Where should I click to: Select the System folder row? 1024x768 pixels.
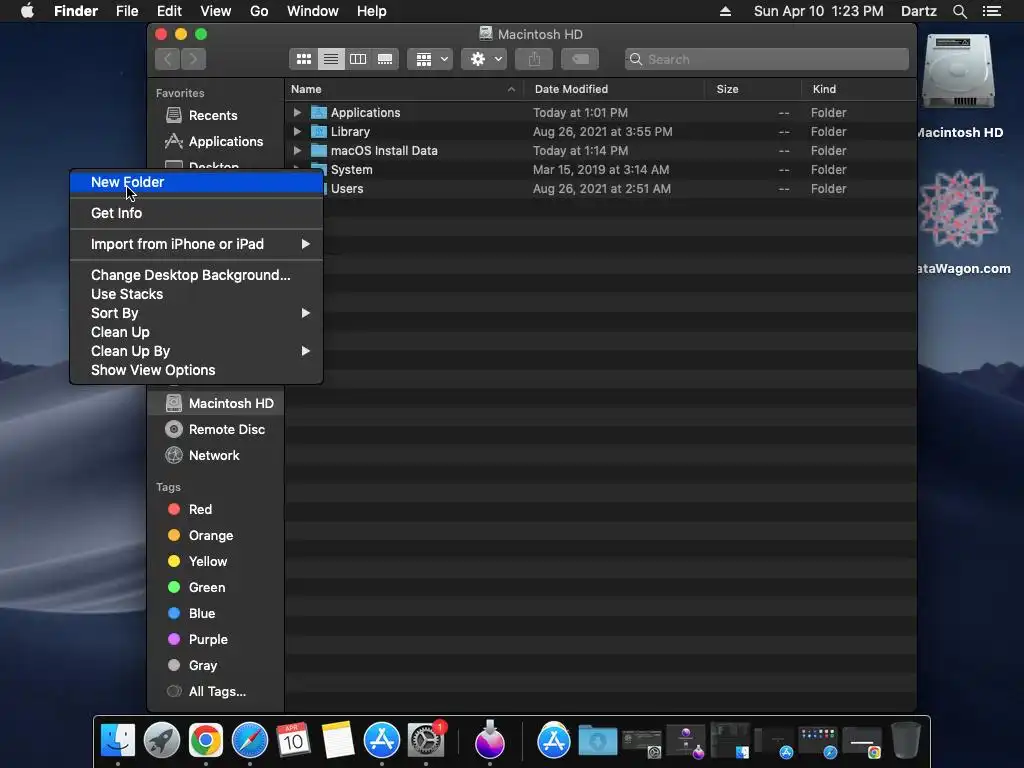tap(600, 170)
